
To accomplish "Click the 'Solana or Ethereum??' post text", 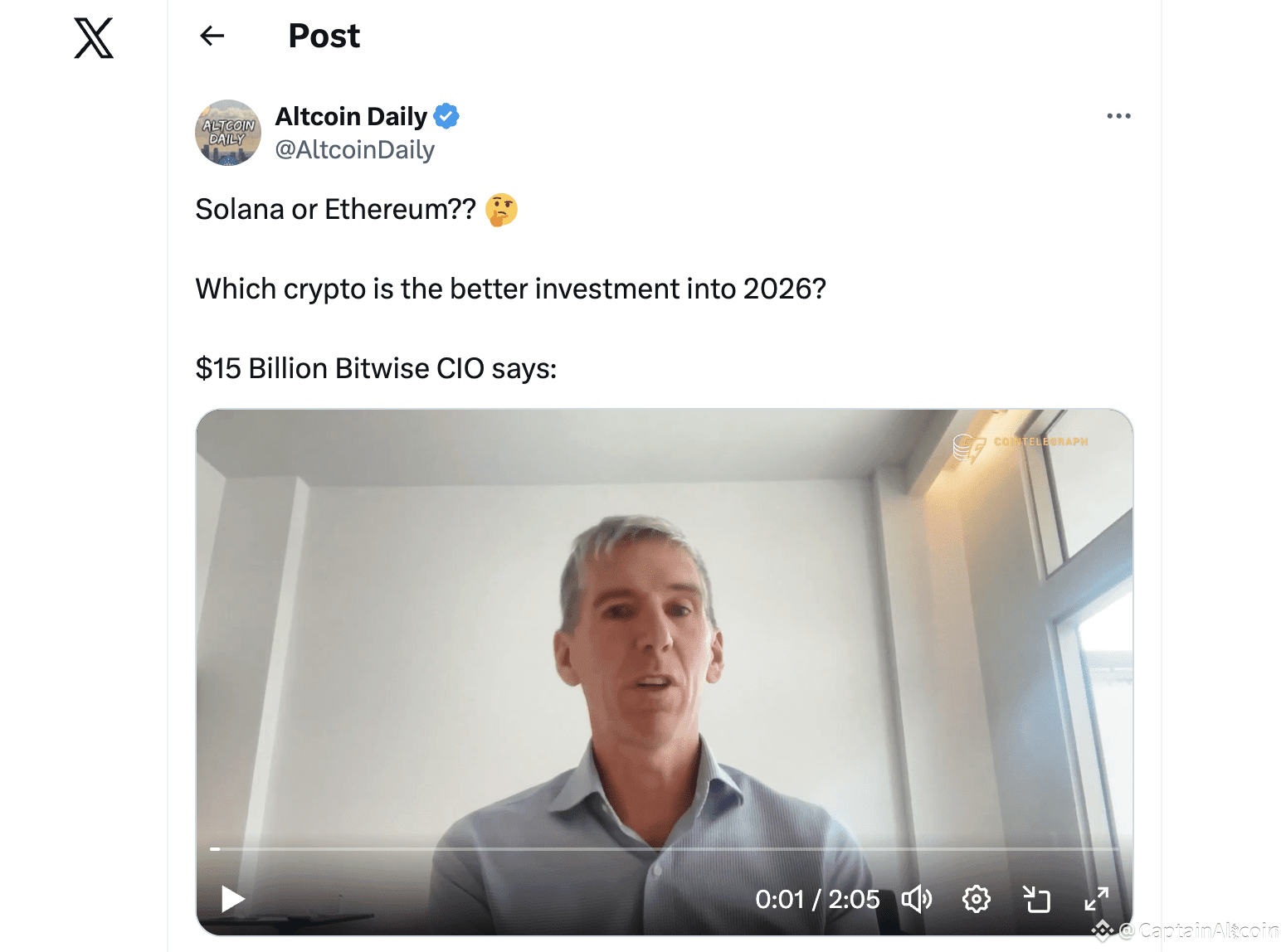I will click(x=336, y=210).
